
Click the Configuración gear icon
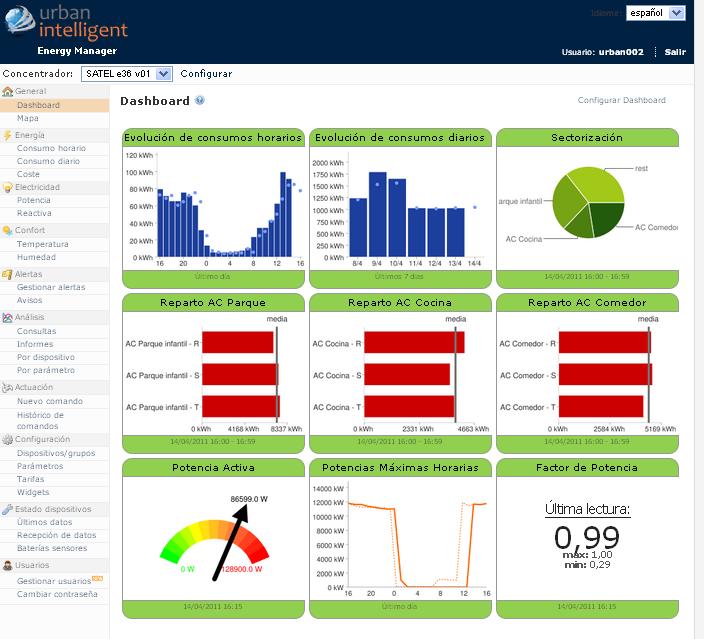(x=8, y=439)
